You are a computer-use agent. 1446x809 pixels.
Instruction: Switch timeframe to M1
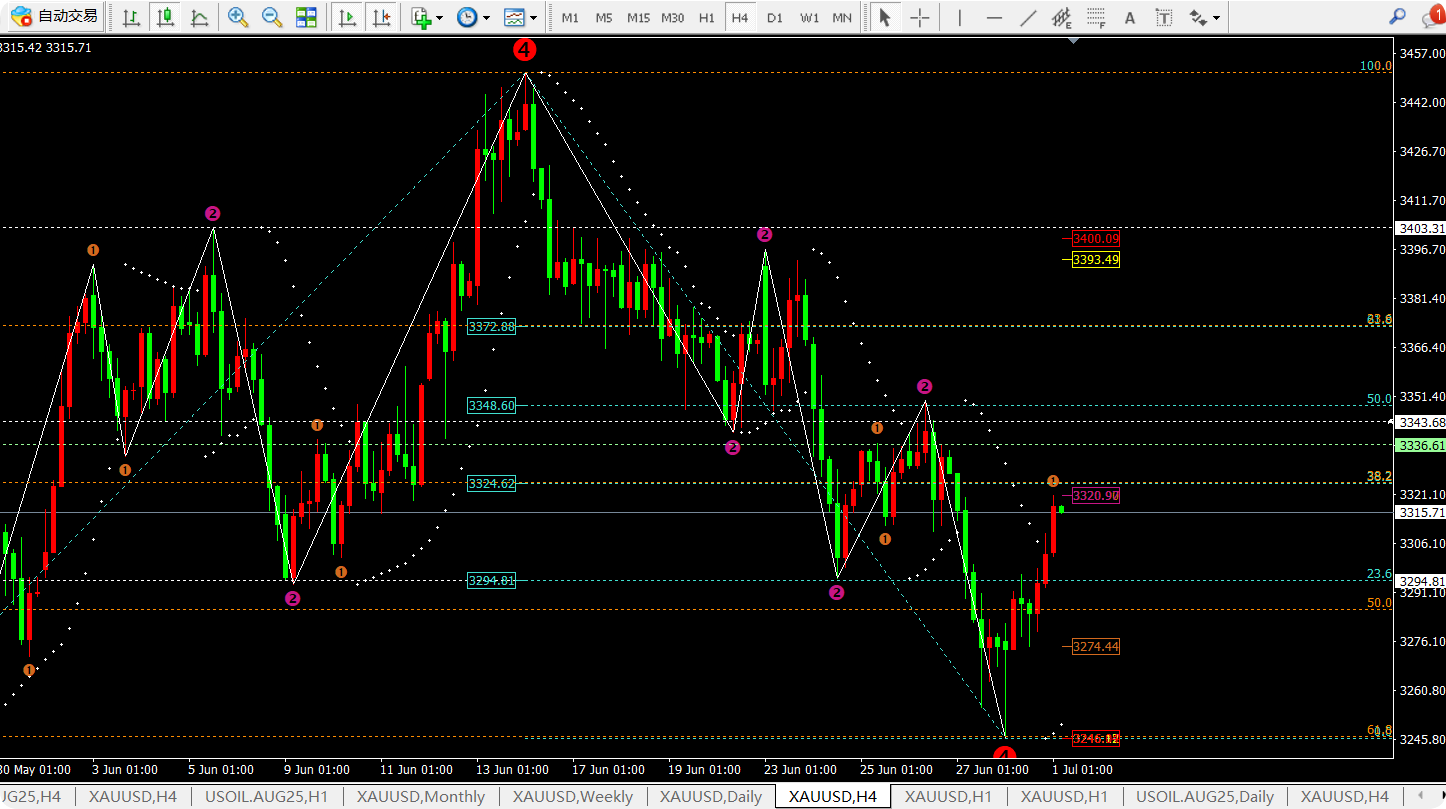pyautogui.click(x=570, y=18)
